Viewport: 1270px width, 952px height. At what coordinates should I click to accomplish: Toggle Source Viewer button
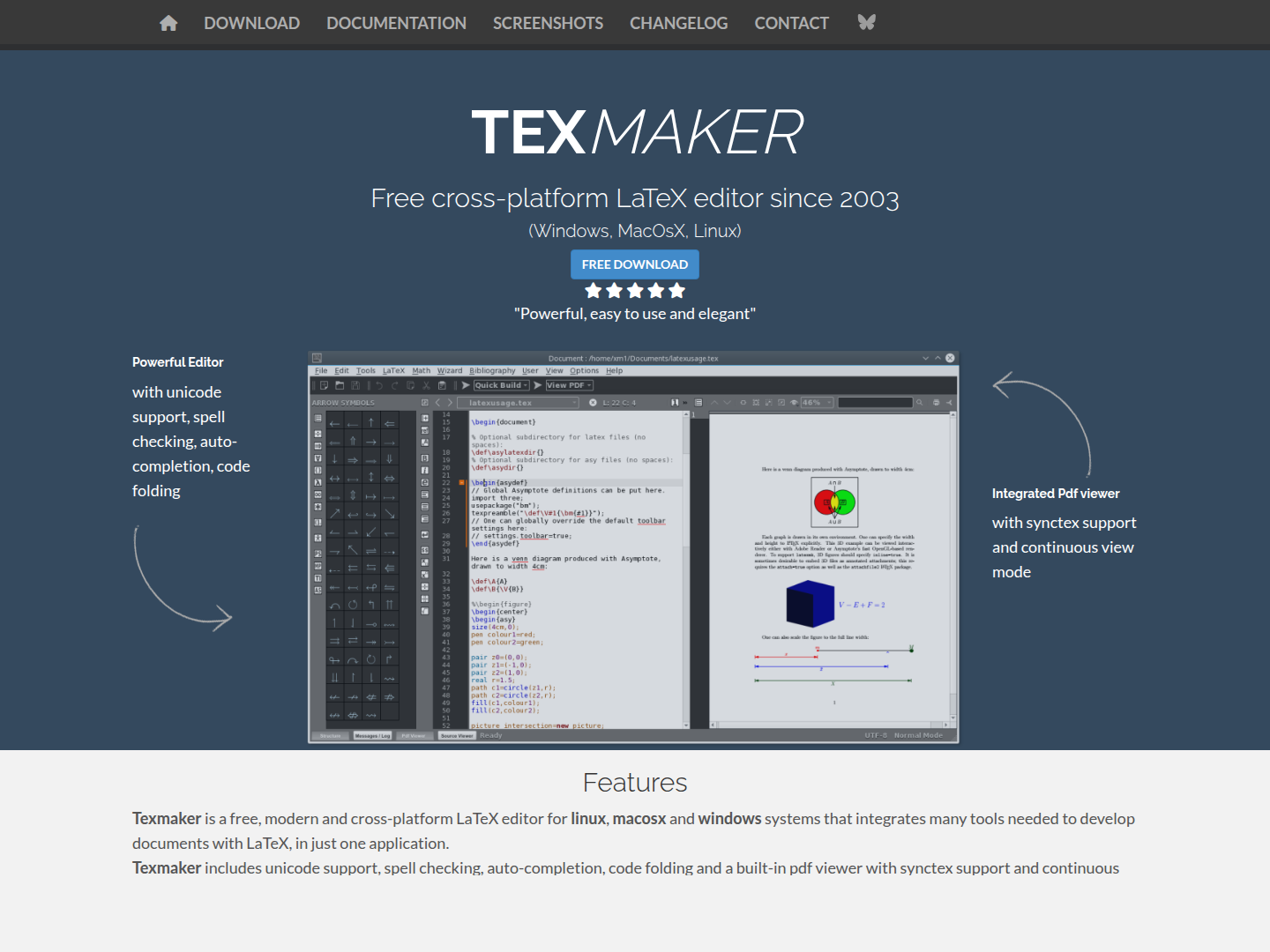coord(457,735)
